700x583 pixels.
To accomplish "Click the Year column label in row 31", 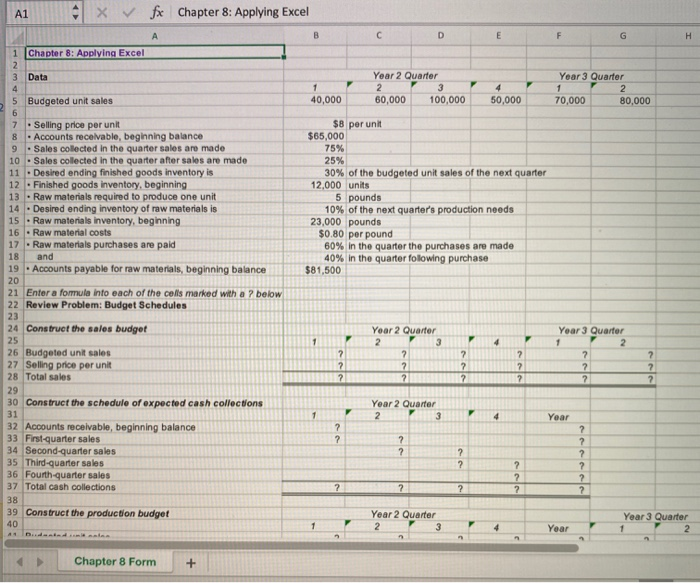I will click(x=558, y=417).
